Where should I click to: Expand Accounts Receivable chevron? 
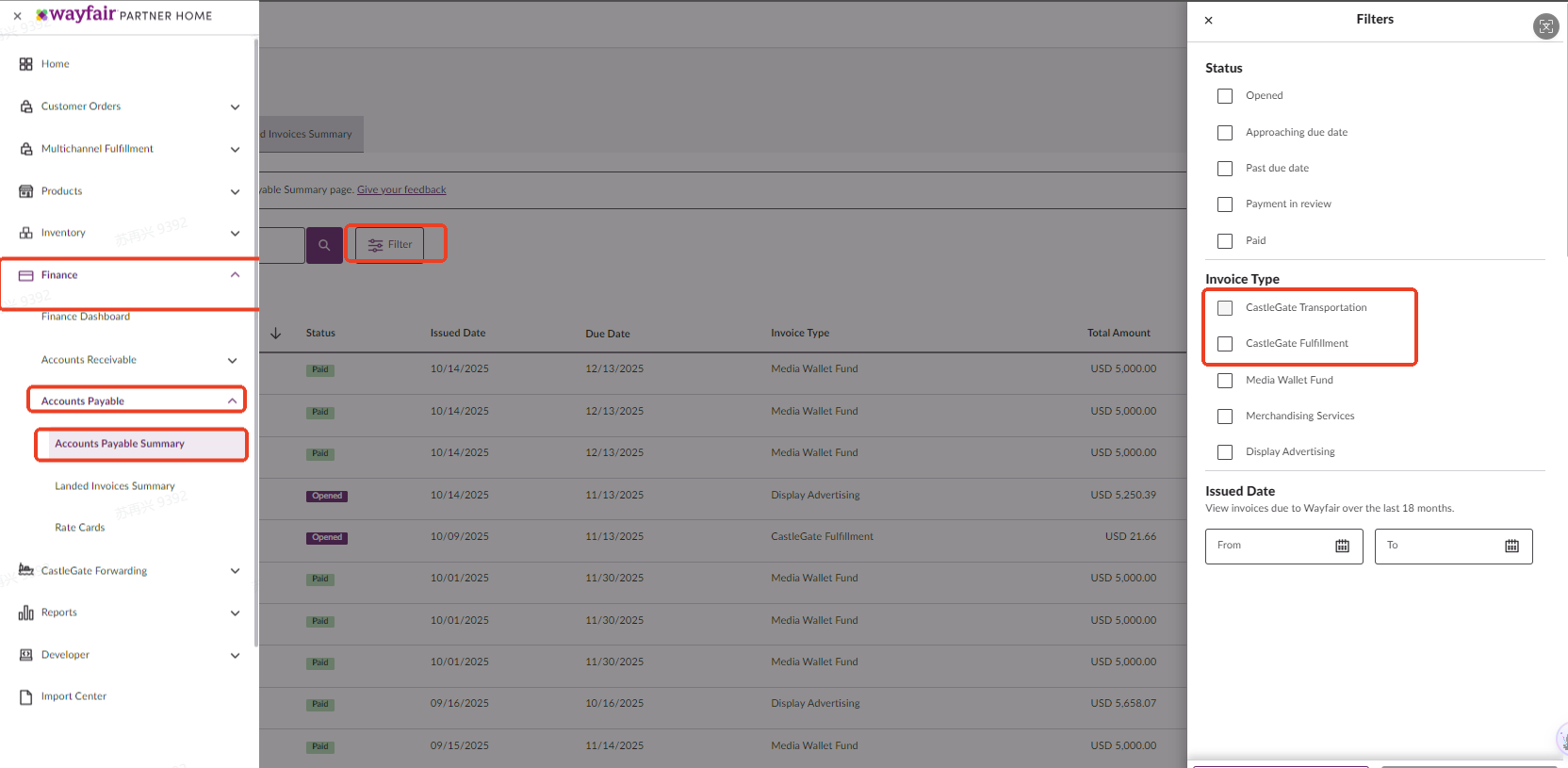[x=232, y=361]
